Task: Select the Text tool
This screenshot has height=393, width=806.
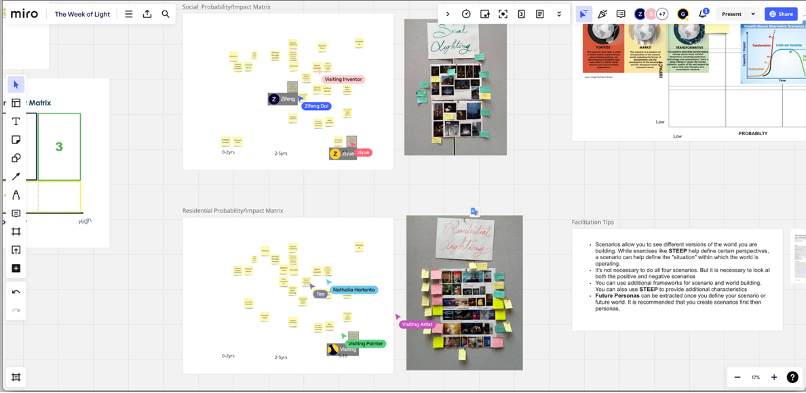Action: [16, 121]
